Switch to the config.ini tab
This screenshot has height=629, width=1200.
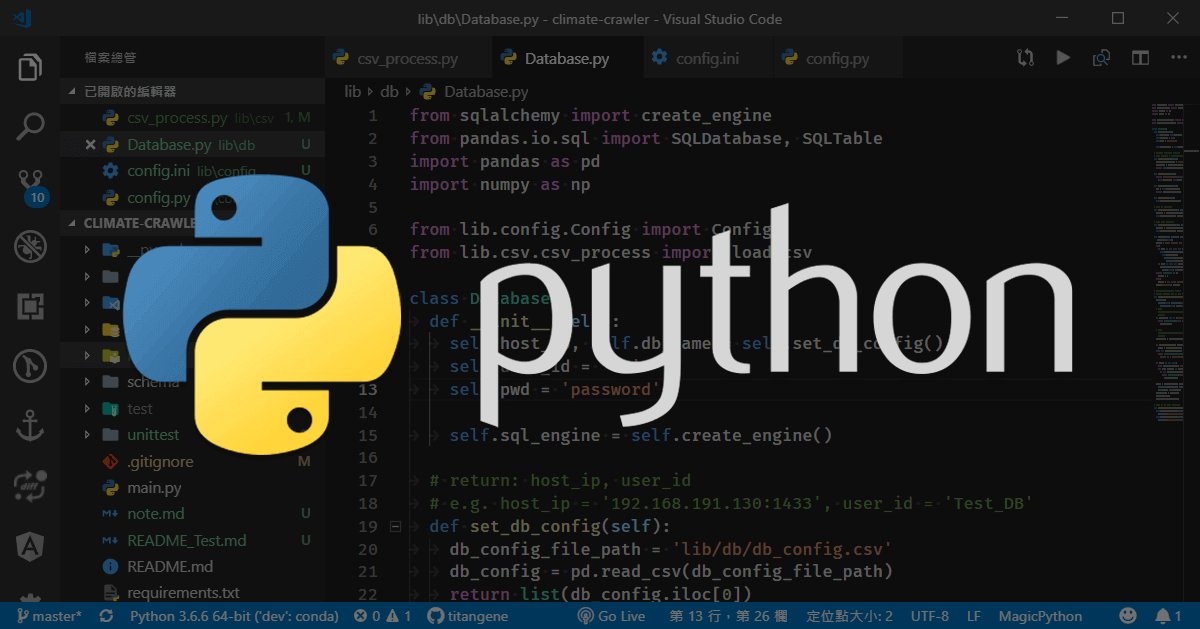(x=707, y=57)
